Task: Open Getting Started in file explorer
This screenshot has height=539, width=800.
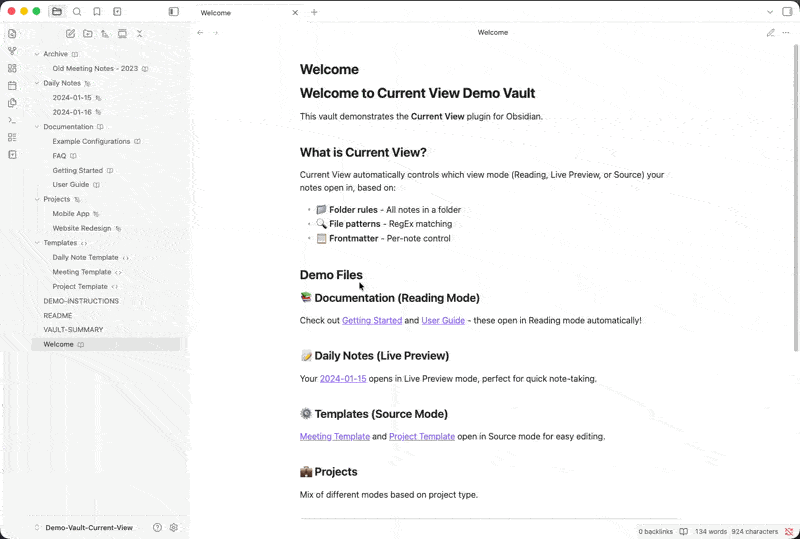Action: pos(78,170)
